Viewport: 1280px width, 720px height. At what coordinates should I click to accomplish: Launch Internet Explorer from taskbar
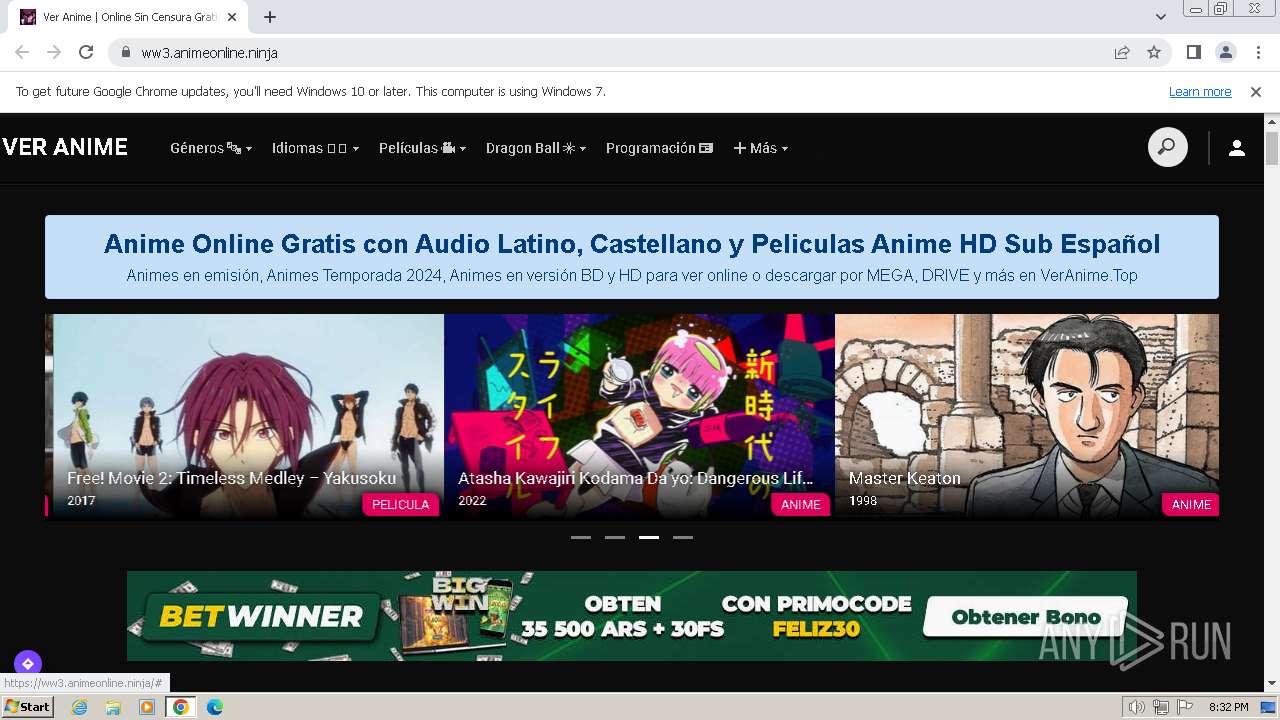coord(79,707)
